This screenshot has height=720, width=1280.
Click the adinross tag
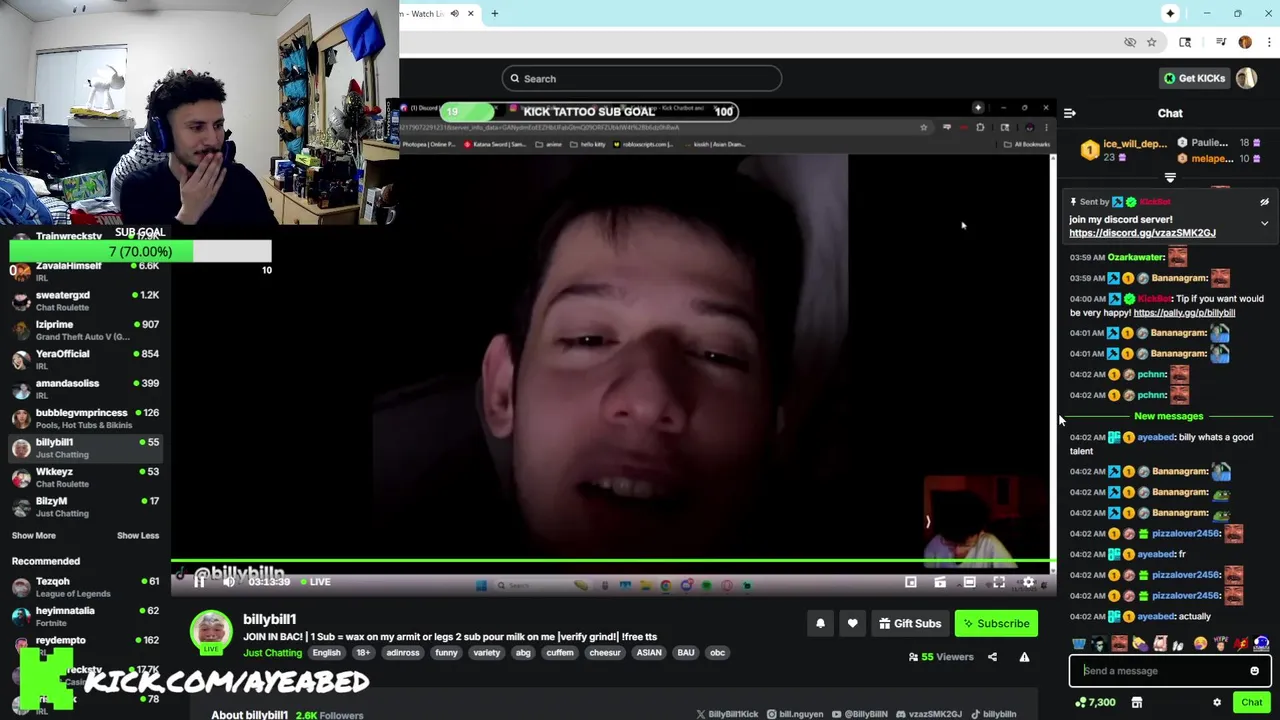pos(403,653)
